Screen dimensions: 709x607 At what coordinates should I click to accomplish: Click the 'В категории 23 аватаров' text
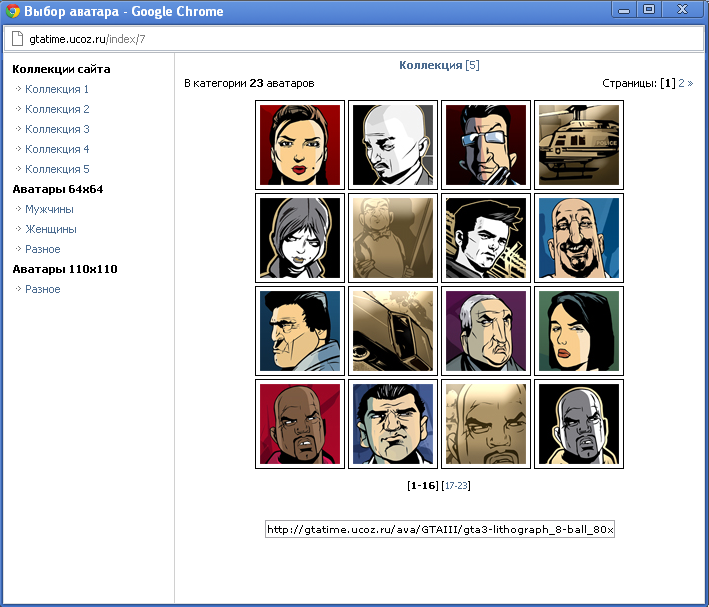click(249, 83)
